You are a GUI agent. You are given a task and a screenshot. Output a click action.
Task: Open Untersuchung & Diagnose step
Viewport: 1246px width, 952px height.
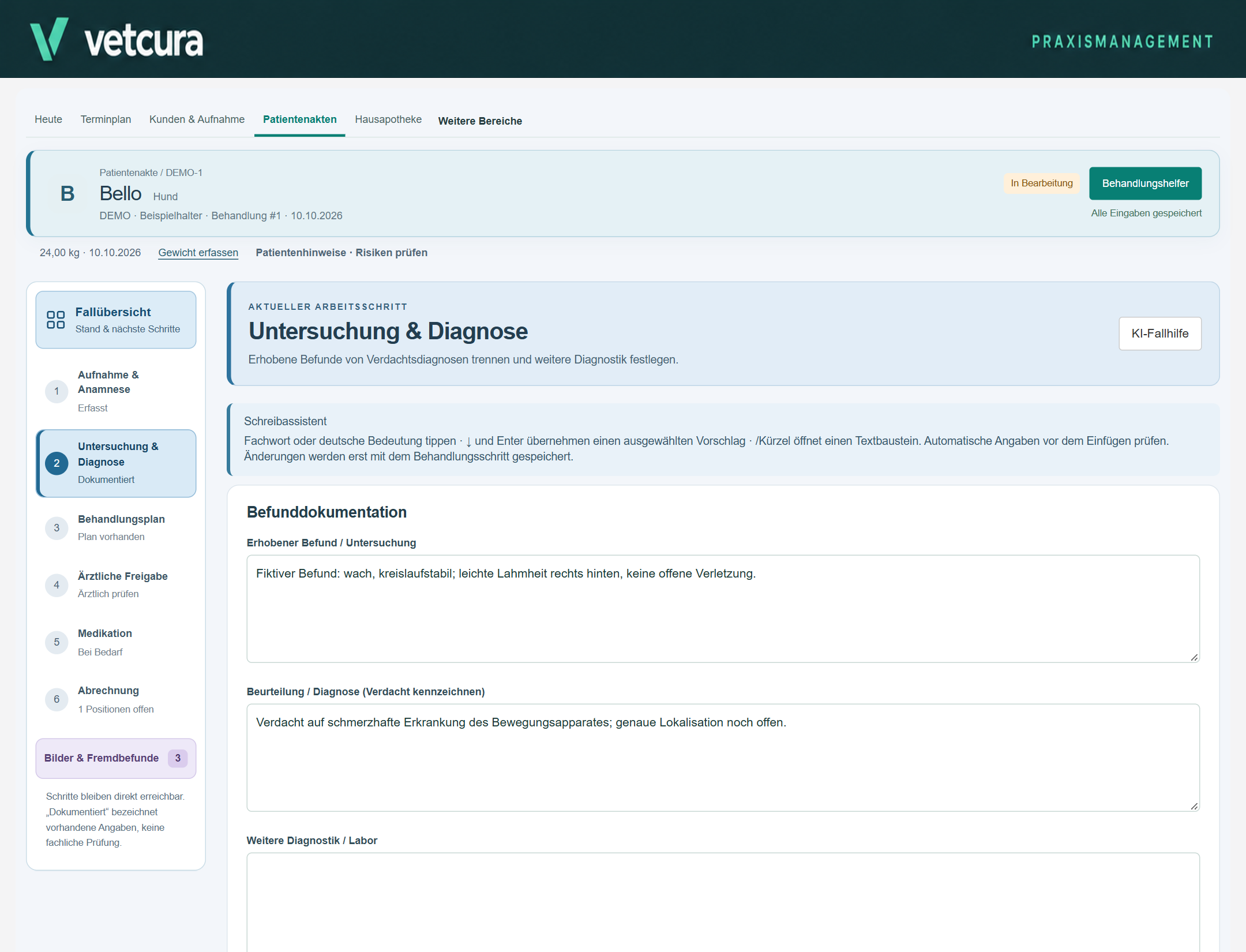click(x=116, y=463)
